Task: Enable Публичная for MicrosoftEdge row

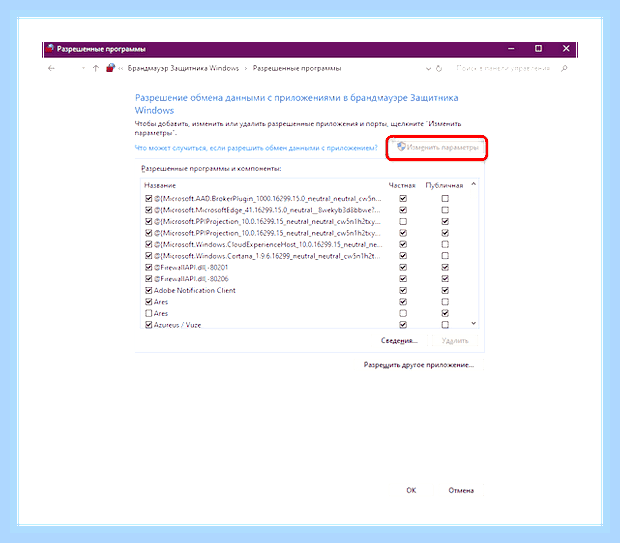Action: [445, 210]
